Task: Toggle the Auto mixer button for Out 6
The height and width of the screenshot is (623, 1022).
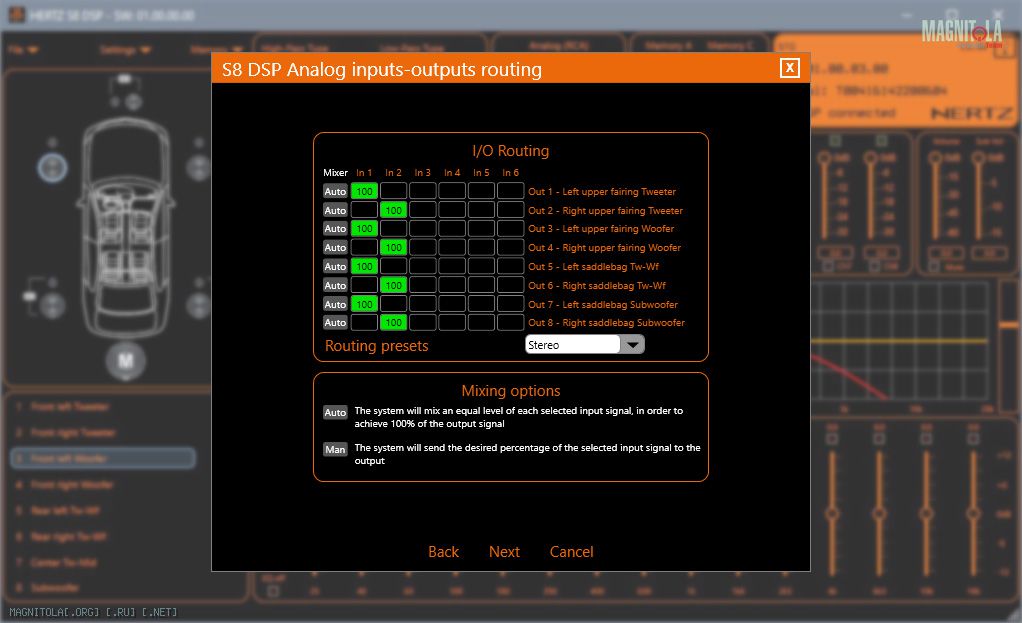Action: click(335, 285)
